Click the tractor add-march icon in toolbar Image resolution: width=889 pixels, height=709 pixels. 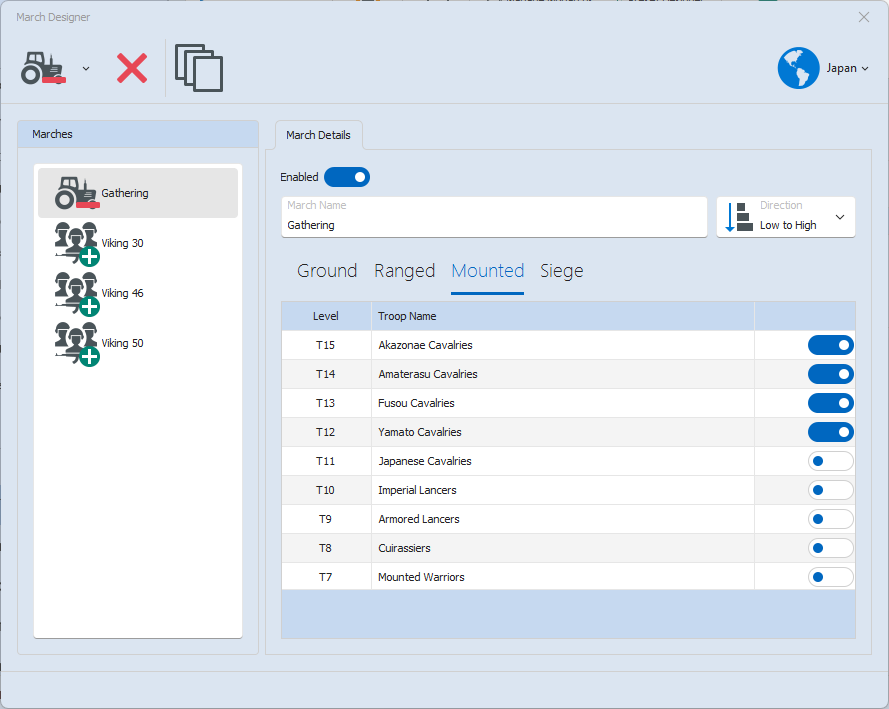tap(43, 68)
